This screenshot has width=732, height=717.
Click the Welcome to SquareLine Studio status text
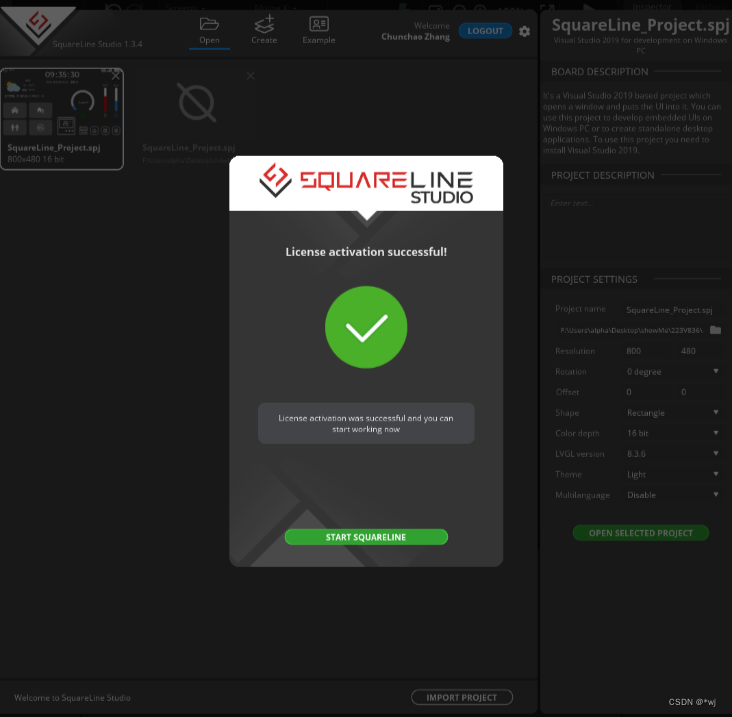click(72, 697)
